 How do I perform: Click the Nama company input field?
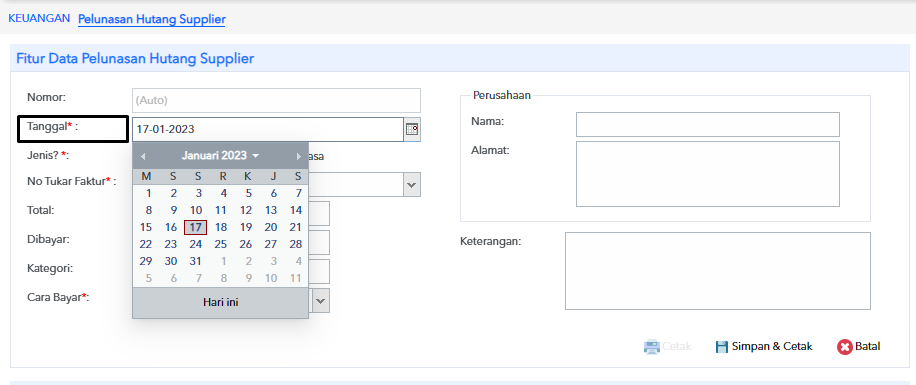(x=707, y=124)
